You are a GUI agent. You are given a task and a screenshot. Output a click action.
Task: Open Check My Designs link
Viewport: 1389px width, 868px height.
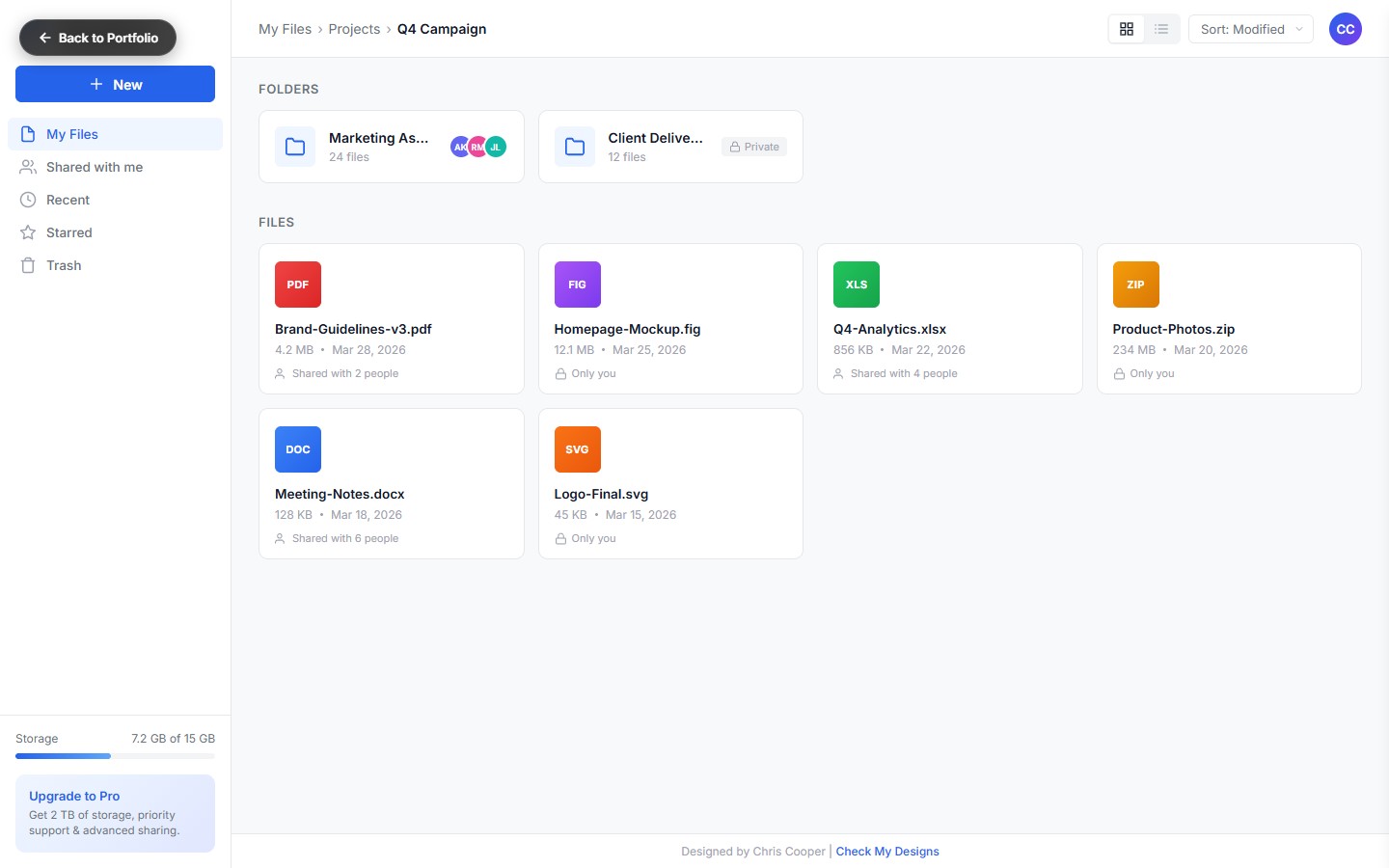point(887,852)
